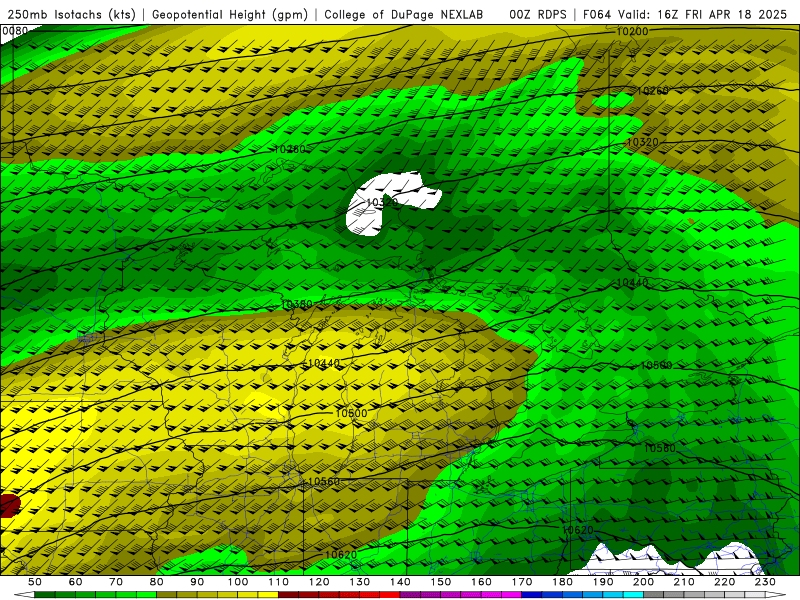Click the '170' value on the color scale

coord(521,582)
